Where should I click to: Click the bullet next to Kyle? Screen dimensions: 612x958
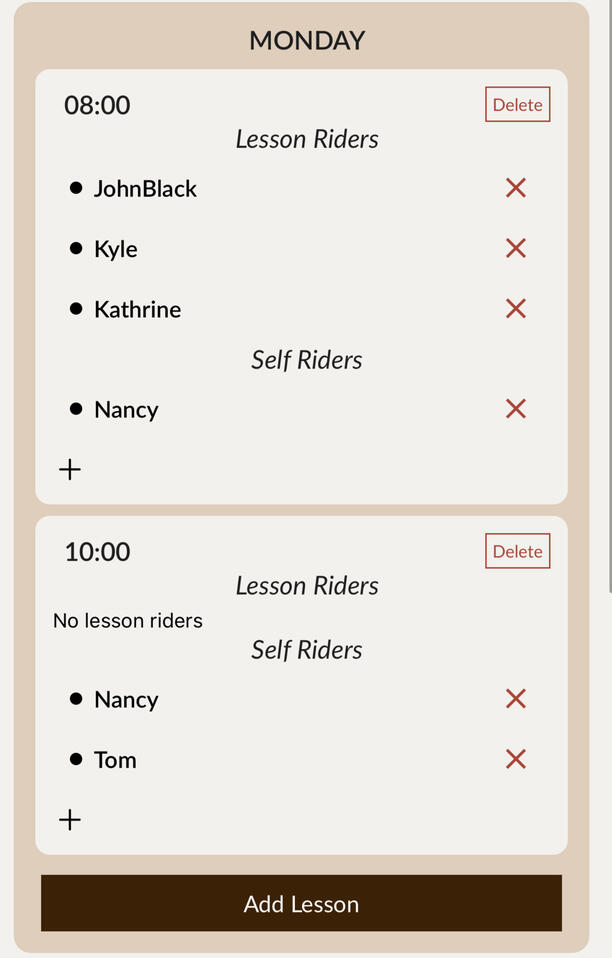pos(76,248)
